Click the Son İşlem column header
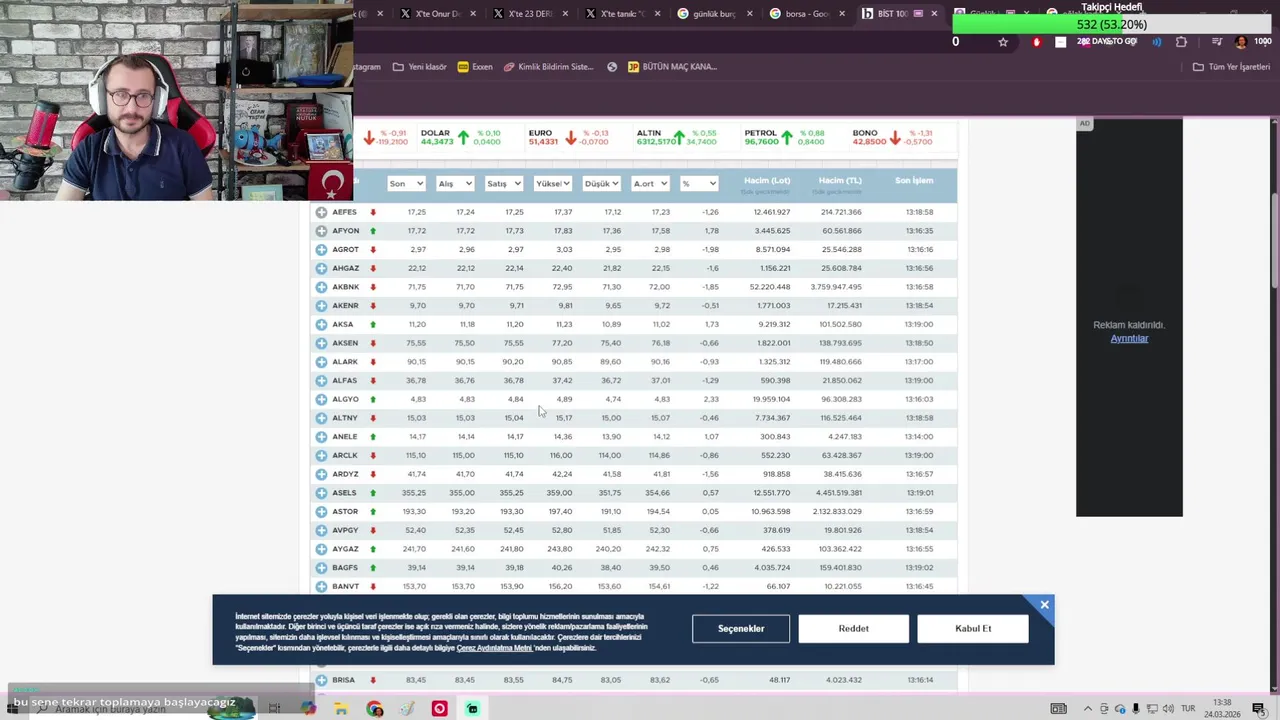 coord(914,181)
